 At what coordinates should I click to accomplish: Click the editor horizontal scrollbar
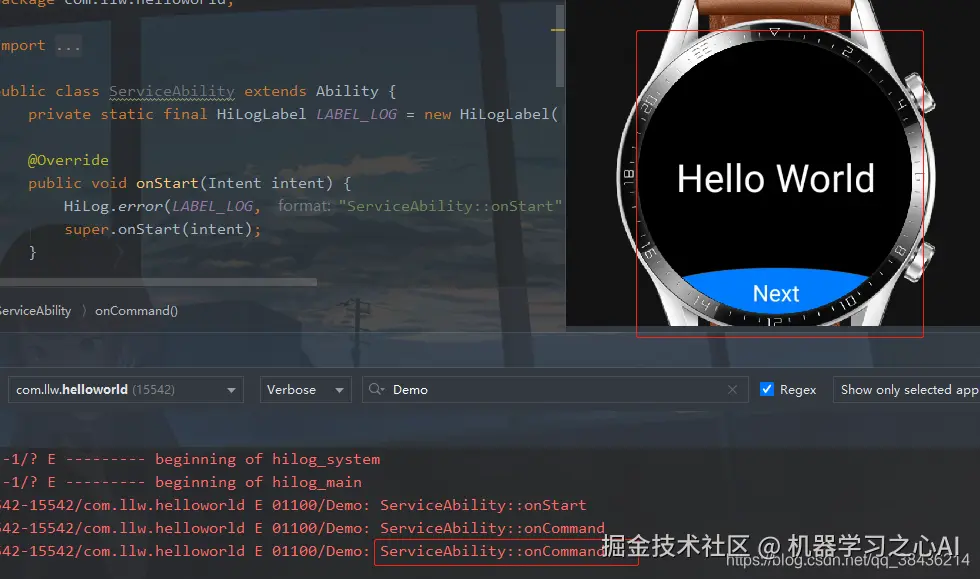(x=158, y=282)
